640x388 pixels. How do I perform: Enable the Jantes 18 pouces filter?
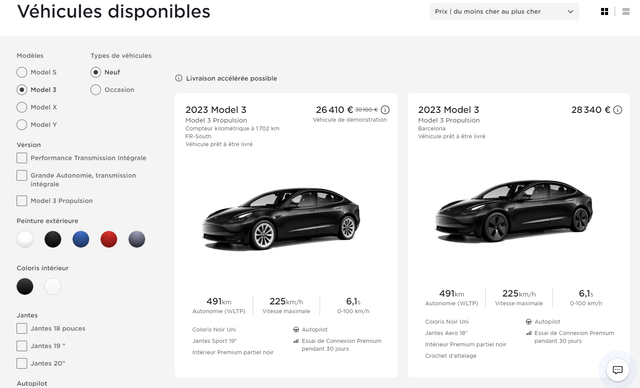(x=22, y=328)
